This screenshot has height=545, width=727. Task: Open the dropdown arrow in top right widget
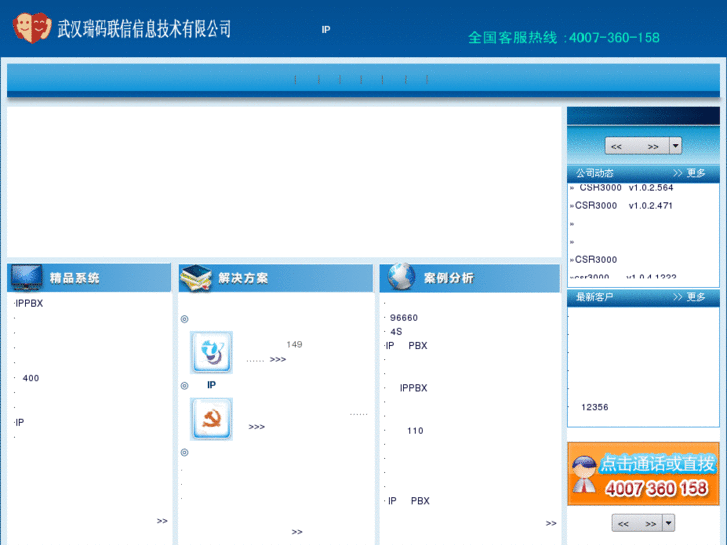676,146
